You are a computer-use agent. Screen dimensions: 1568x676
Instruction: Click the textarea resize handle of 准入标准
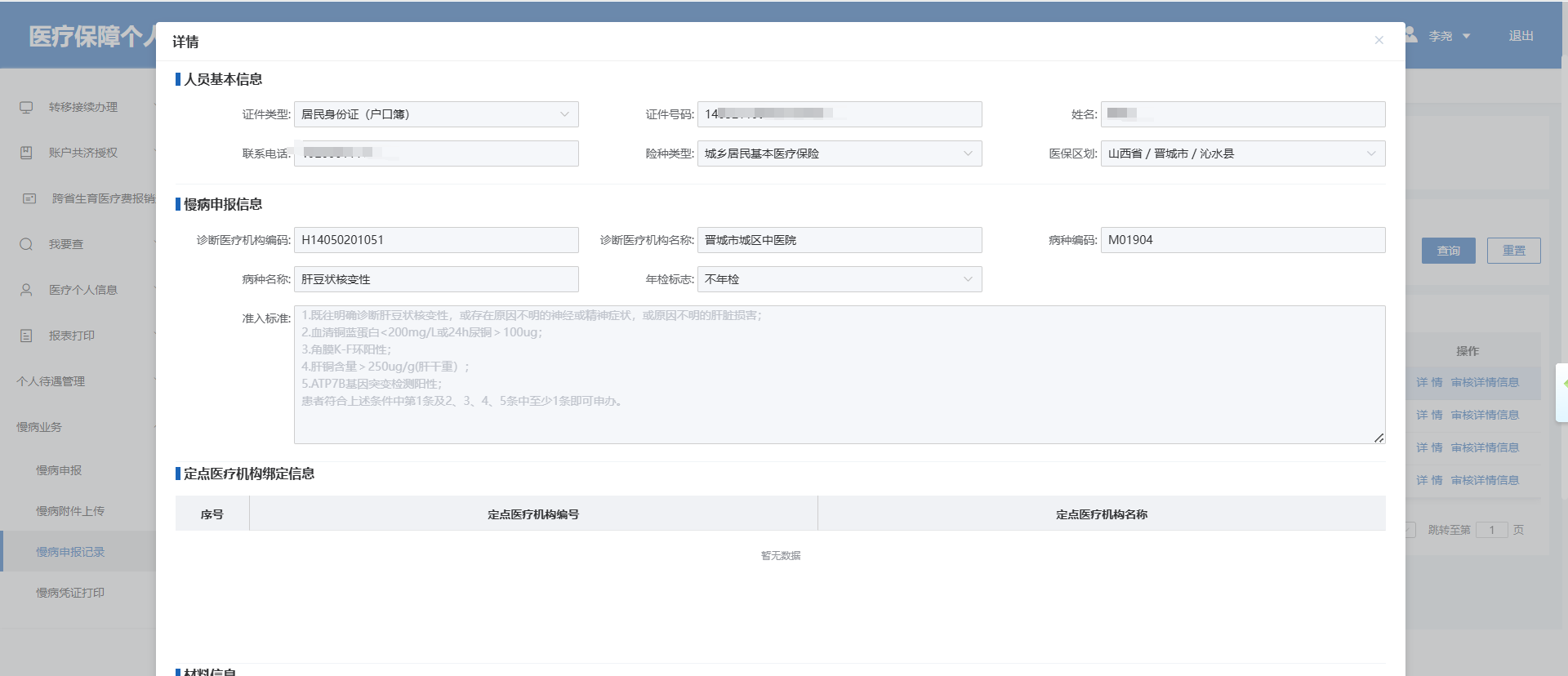tap(1379, 438)
